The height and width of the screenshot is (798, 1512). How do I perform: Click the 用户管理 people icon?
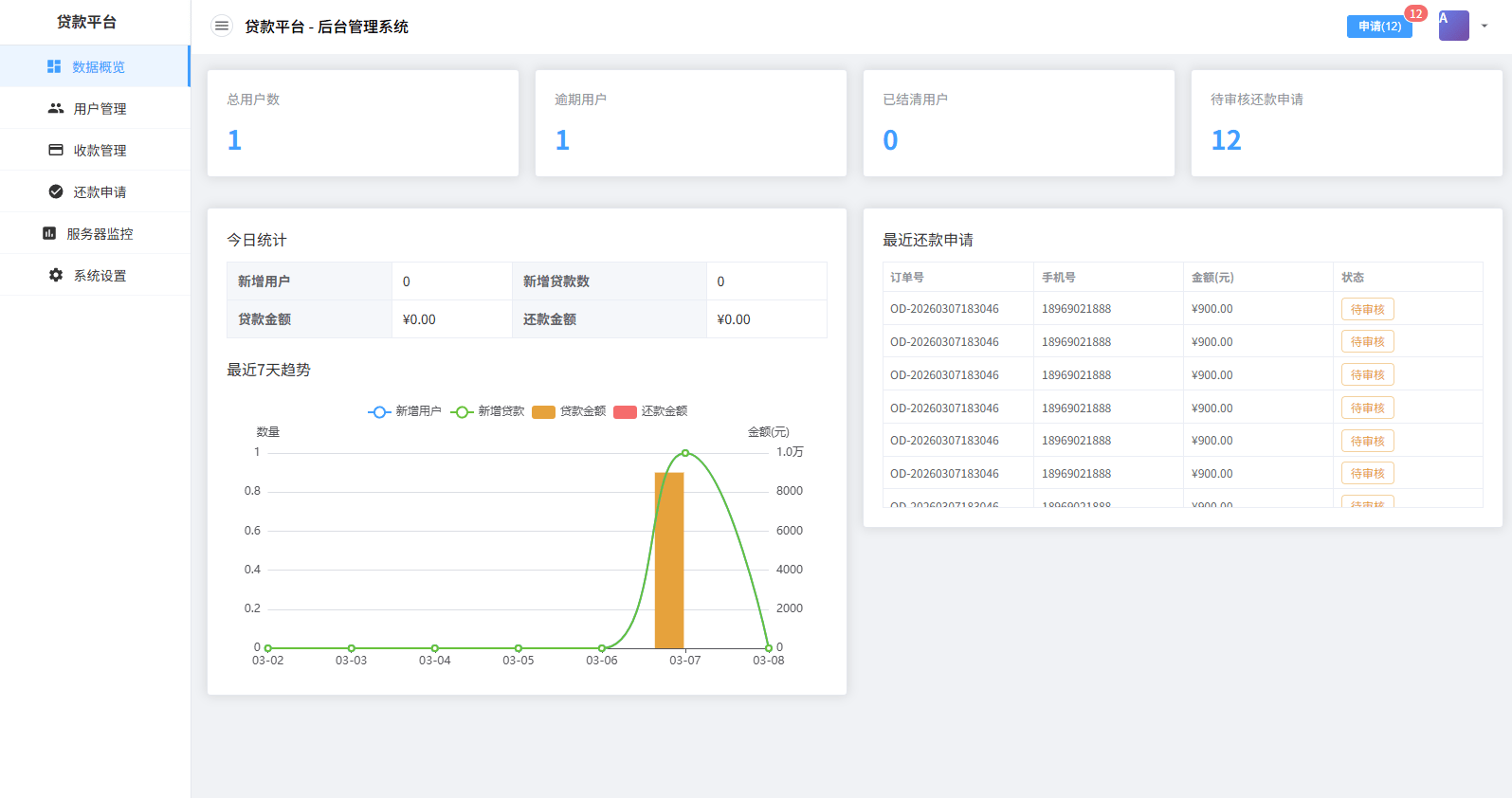point(56,108)
